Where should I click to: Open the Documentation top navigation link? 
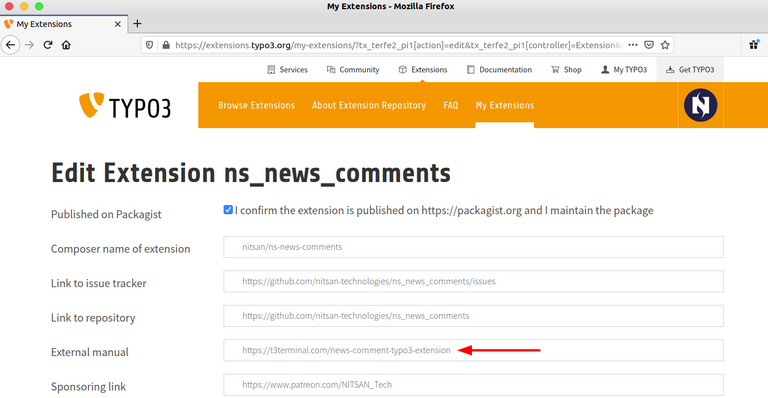tap(499, 70)
